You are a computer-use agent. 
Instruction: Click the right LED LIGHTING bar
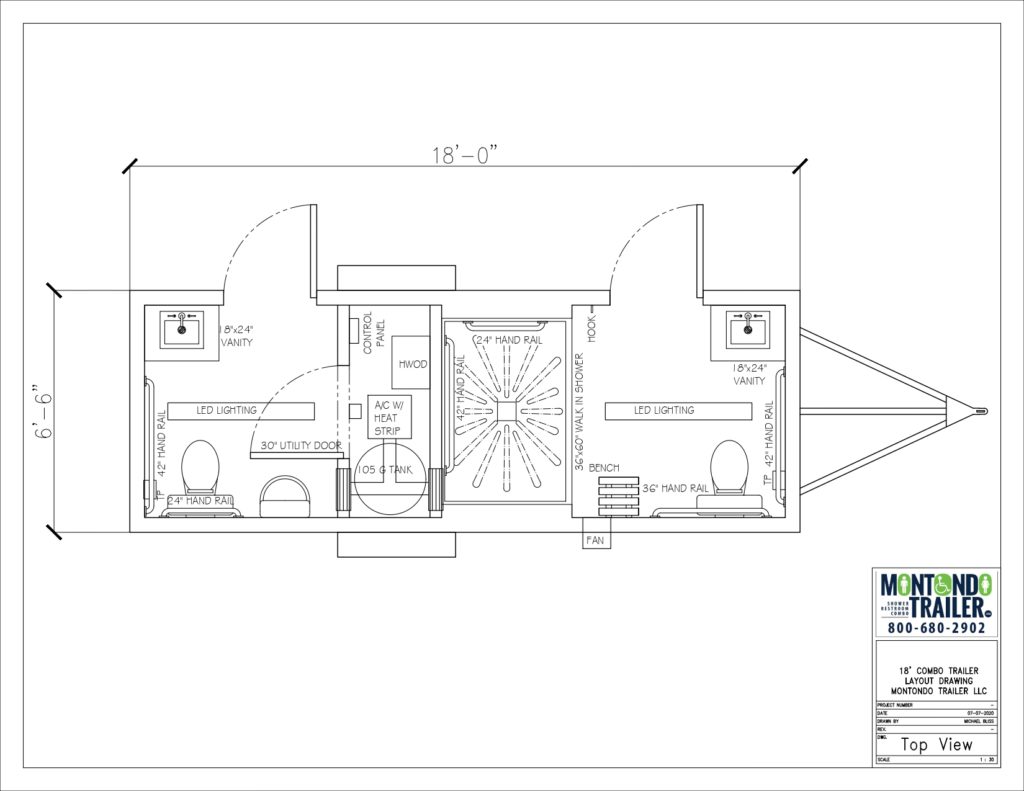point(678,410)
